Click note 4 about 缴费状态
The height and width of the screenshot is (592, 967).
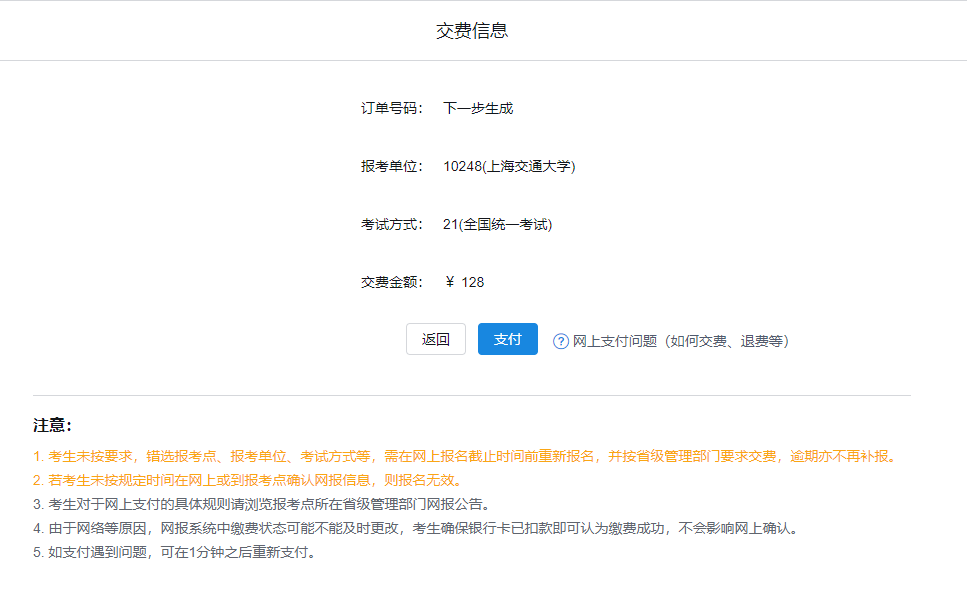pos(417,528)
